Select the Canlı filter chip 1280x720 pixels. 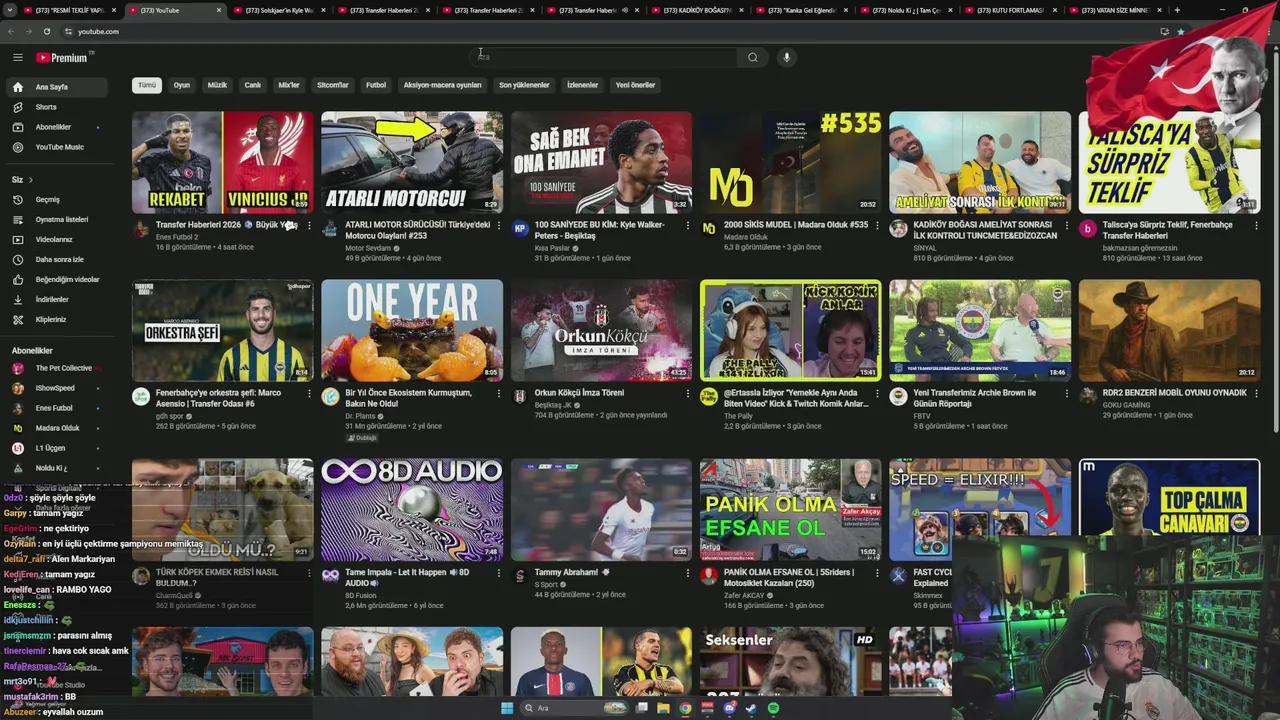pyautogui.click(x=253, y=85)
